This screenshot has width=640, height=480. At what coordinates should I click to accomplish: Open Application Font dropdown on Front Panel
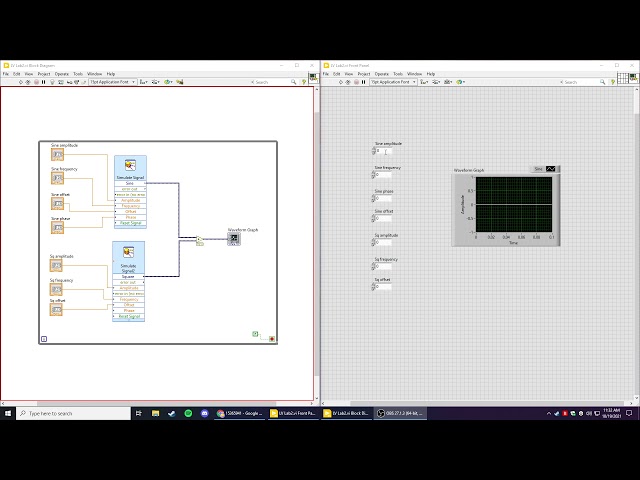pyautogui.click(x=392, y=82)
